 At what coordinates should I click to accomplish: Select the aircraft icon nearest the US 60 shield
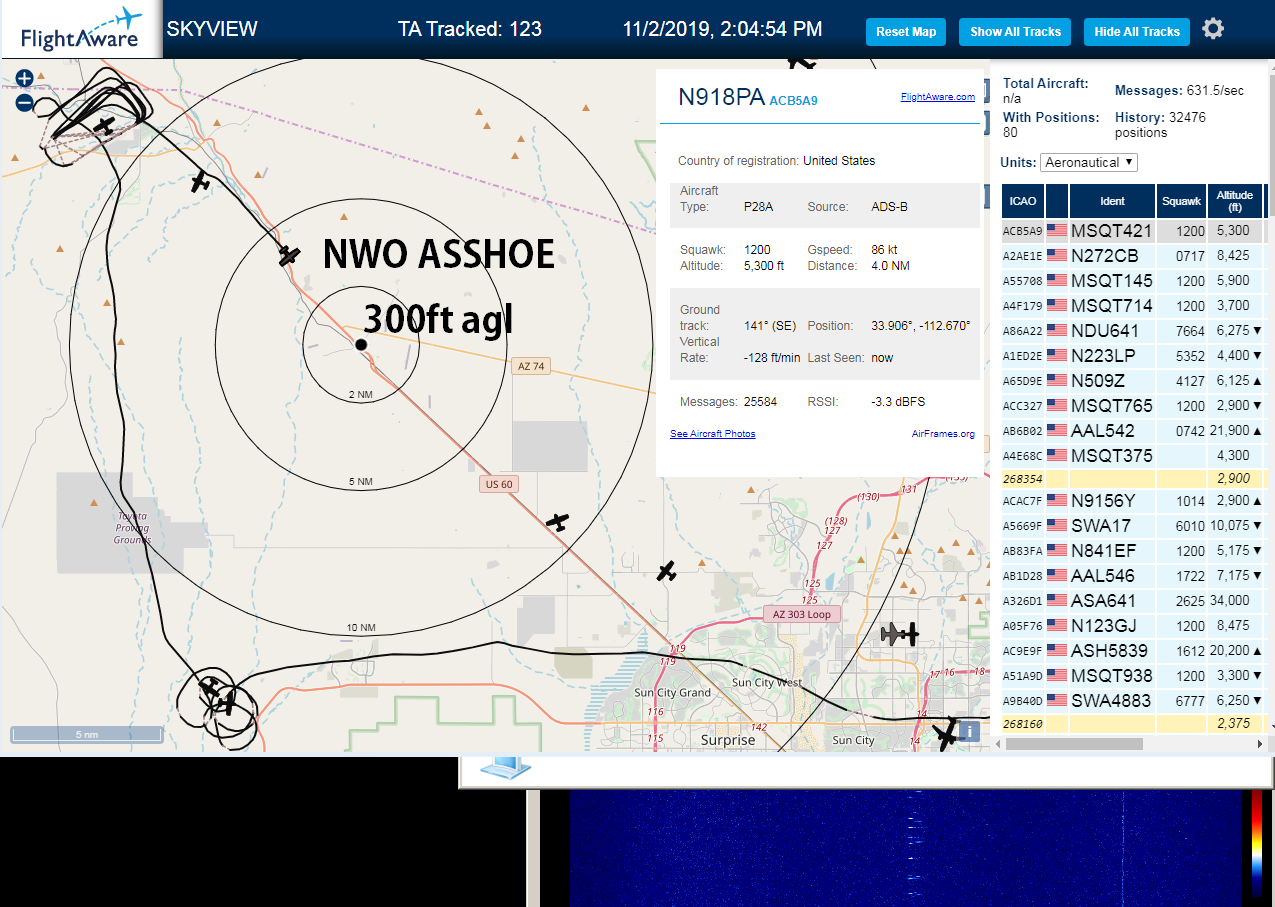point(557,521)
